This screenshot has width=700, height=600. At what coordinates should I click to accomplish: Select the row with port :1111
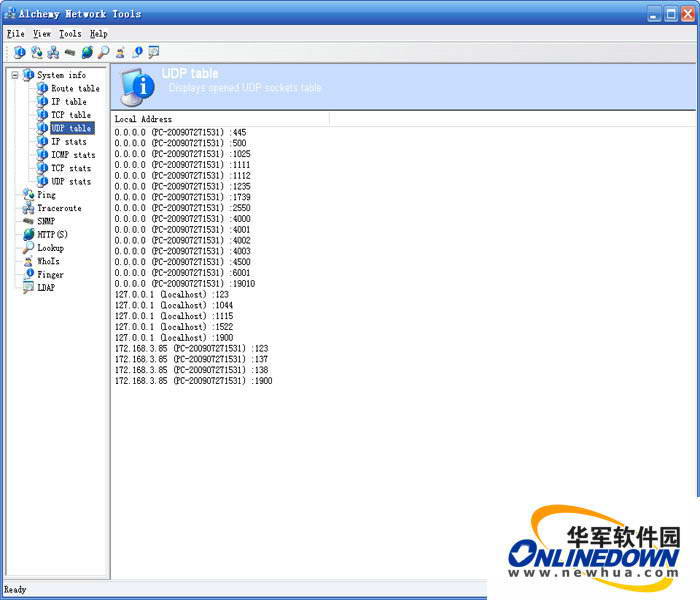[x=183, y=165]
